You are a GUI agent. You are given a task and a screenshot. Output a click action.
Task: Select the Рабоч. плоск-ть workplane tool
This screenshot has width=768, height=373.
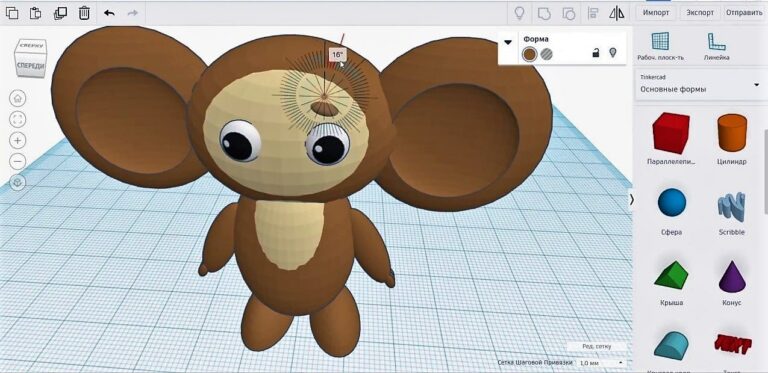[x=660, y=47]
